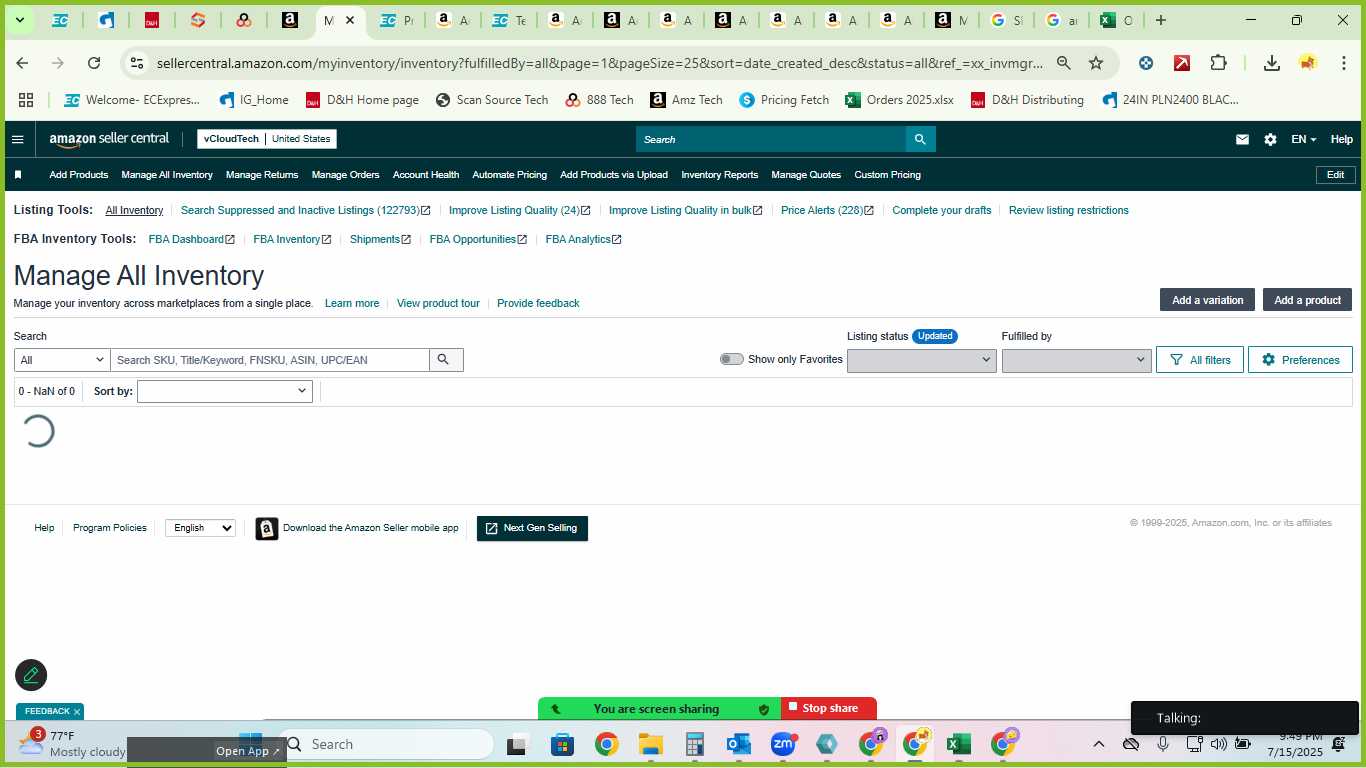Open new browser tab

pyautogui.click(x=1161, y=20)
